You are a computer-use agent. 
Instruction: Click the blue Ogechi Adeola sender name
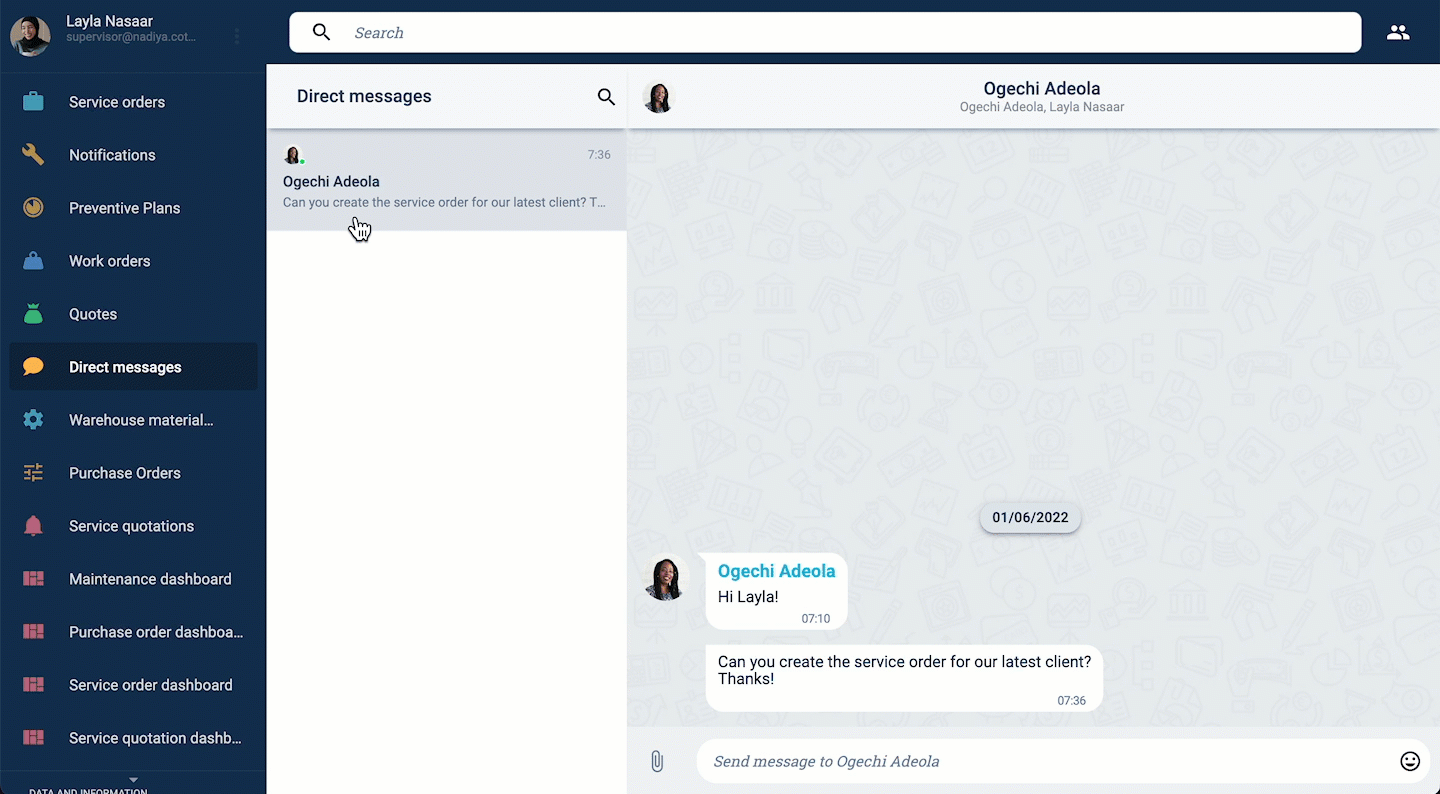[776, 571]
